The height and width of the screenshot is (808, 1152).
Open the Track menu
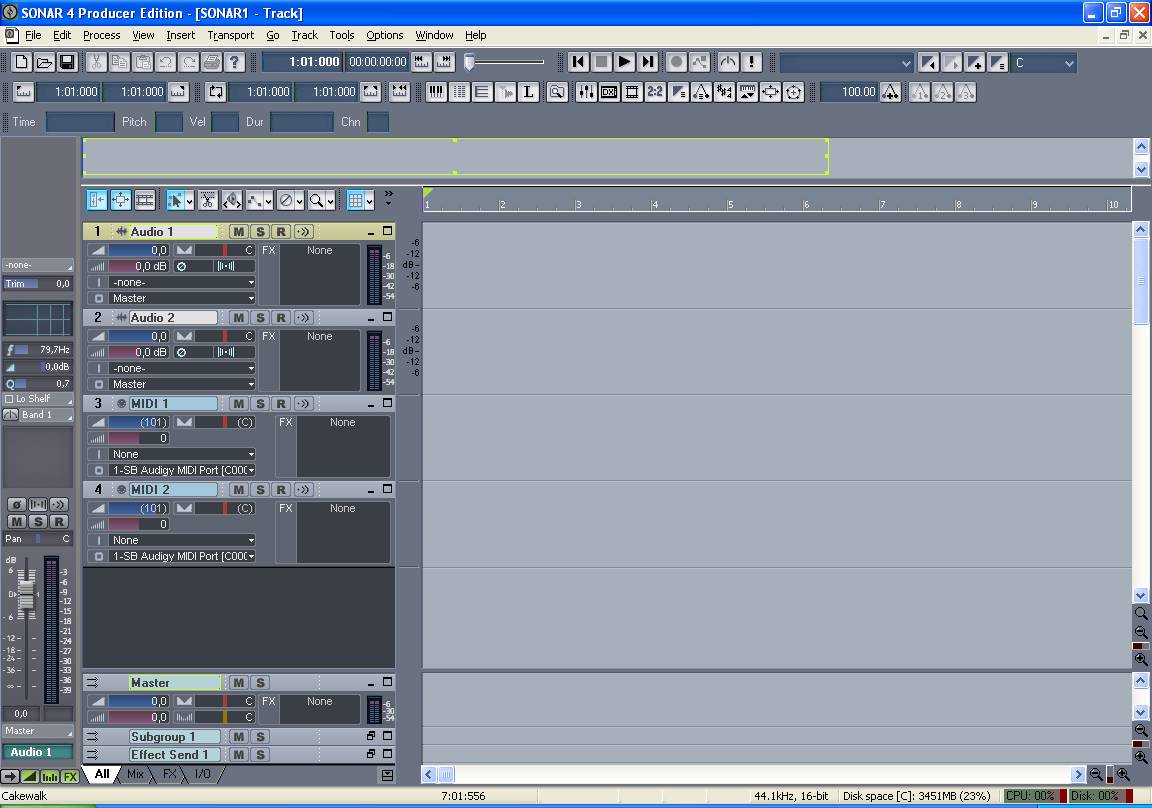click(304, 35)
